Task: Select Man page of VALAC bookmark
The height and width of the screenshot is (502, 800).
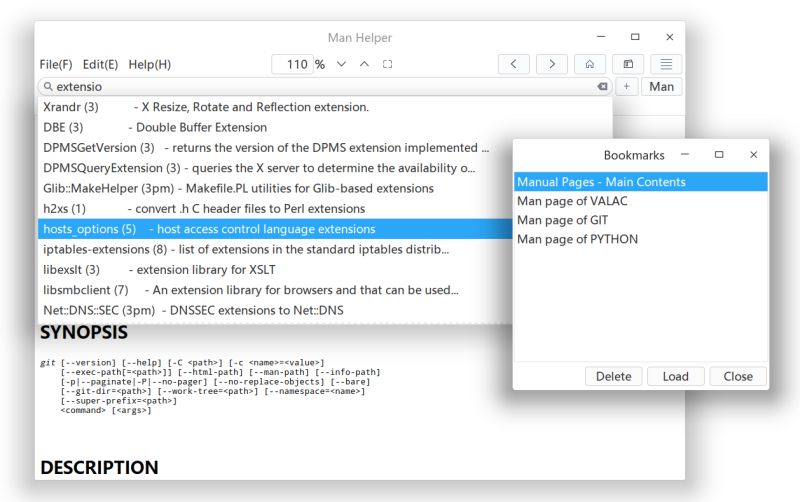Action: coord(641,201)
